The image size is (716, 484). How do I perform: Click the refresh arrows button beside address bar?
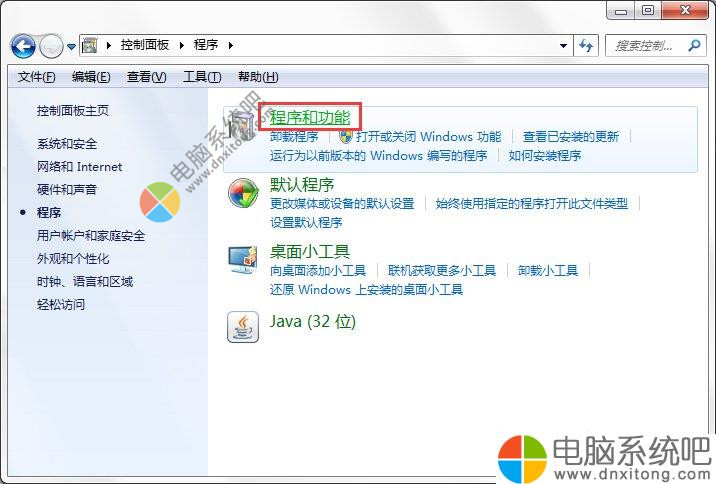(x=586, y=46)
